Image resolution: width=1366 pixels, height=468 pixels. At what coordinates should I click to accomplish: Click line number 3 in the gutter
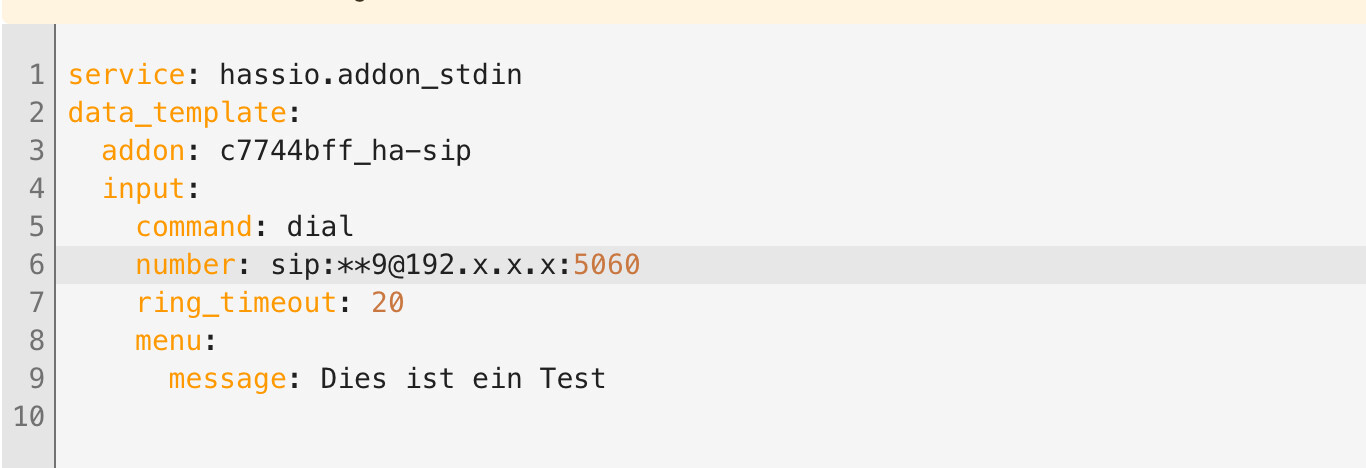click(x=37, y=151)
